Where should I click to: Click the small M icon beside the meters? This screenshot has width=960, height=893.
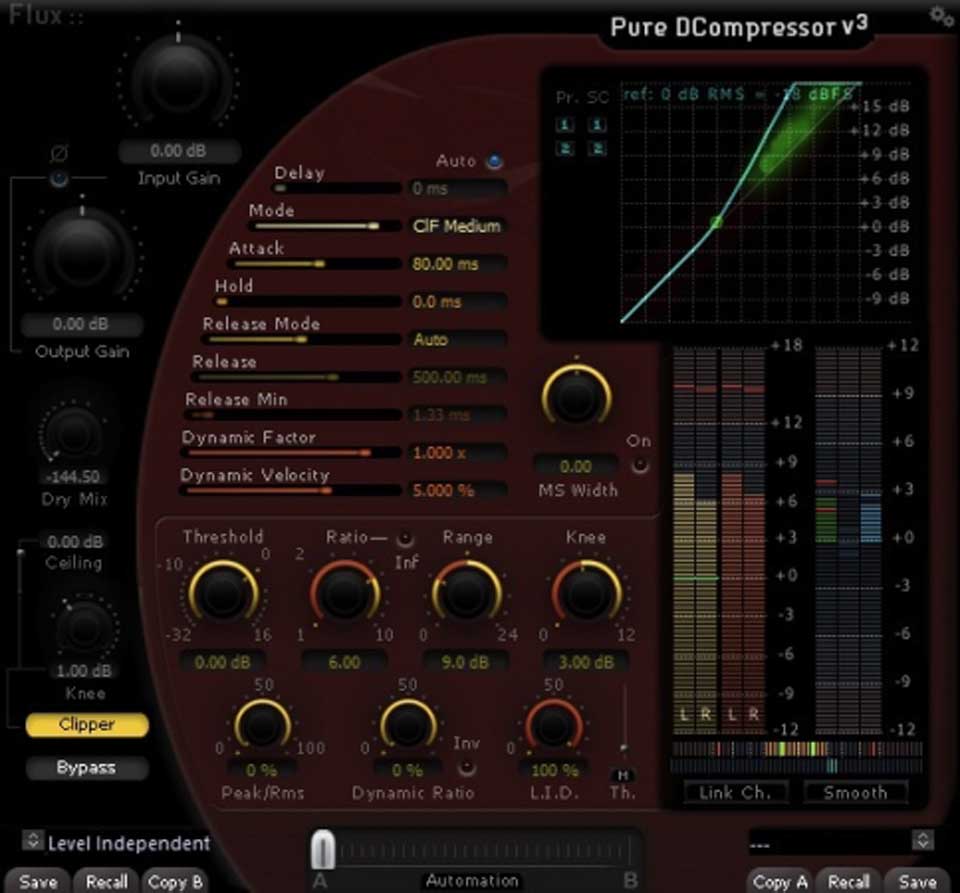(x=624, y=776)
